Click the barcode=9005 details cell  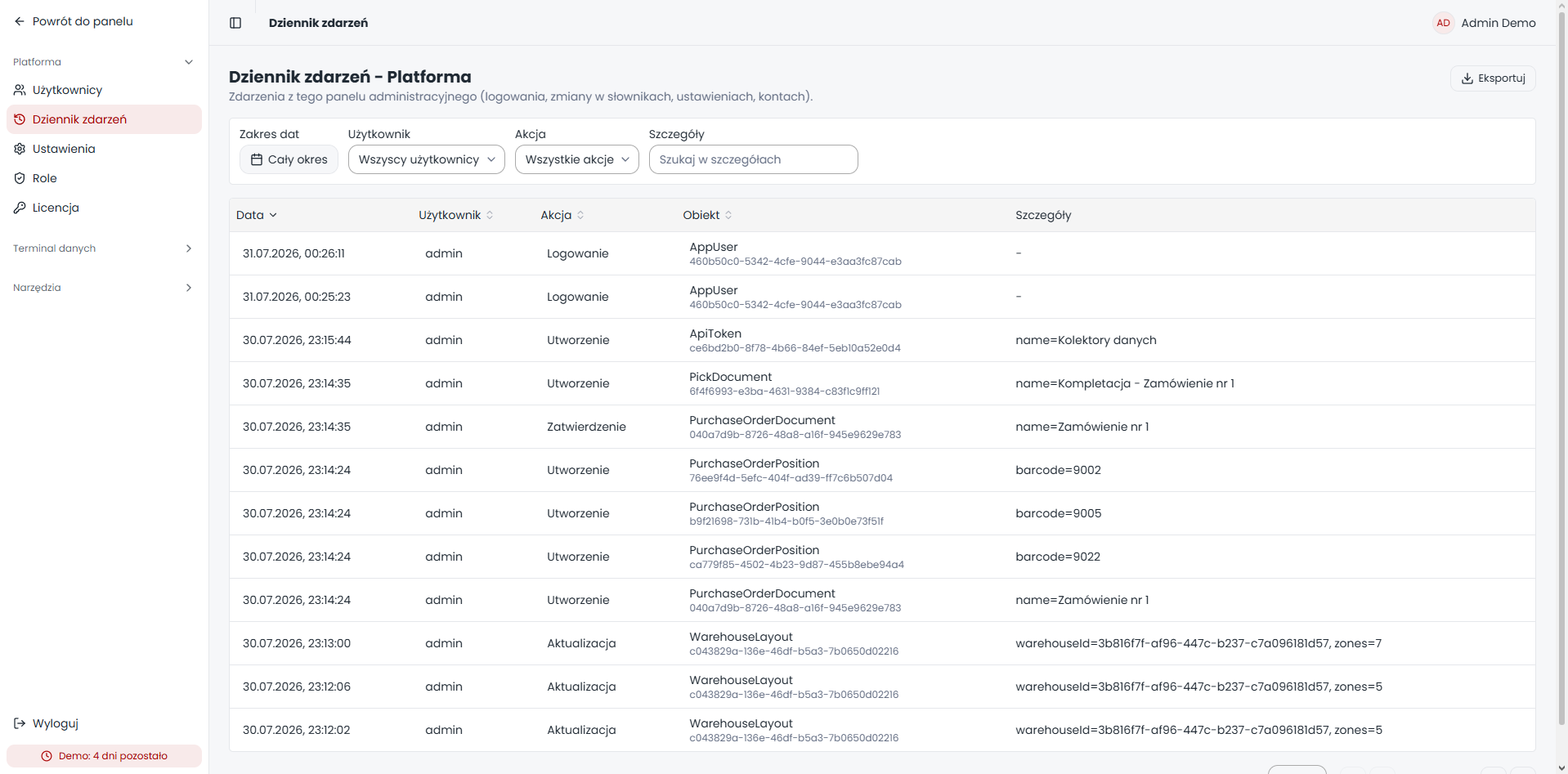click(1058, 513)
